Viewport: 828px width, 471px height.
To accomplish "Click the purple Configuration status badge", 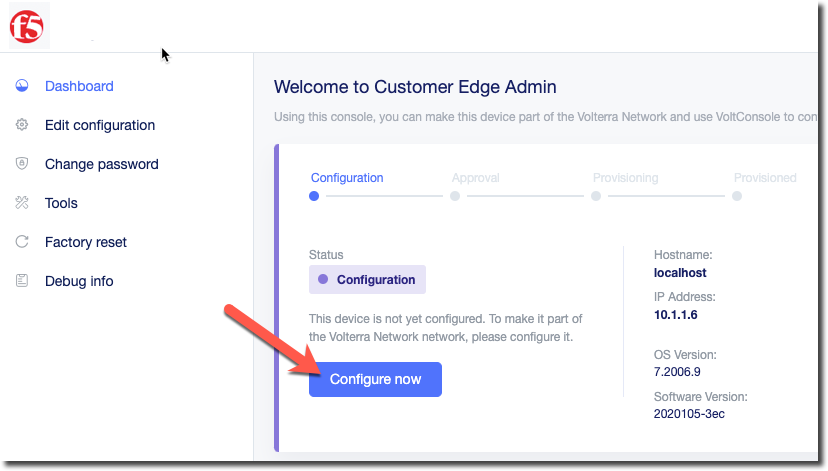I will pos(367,280).
